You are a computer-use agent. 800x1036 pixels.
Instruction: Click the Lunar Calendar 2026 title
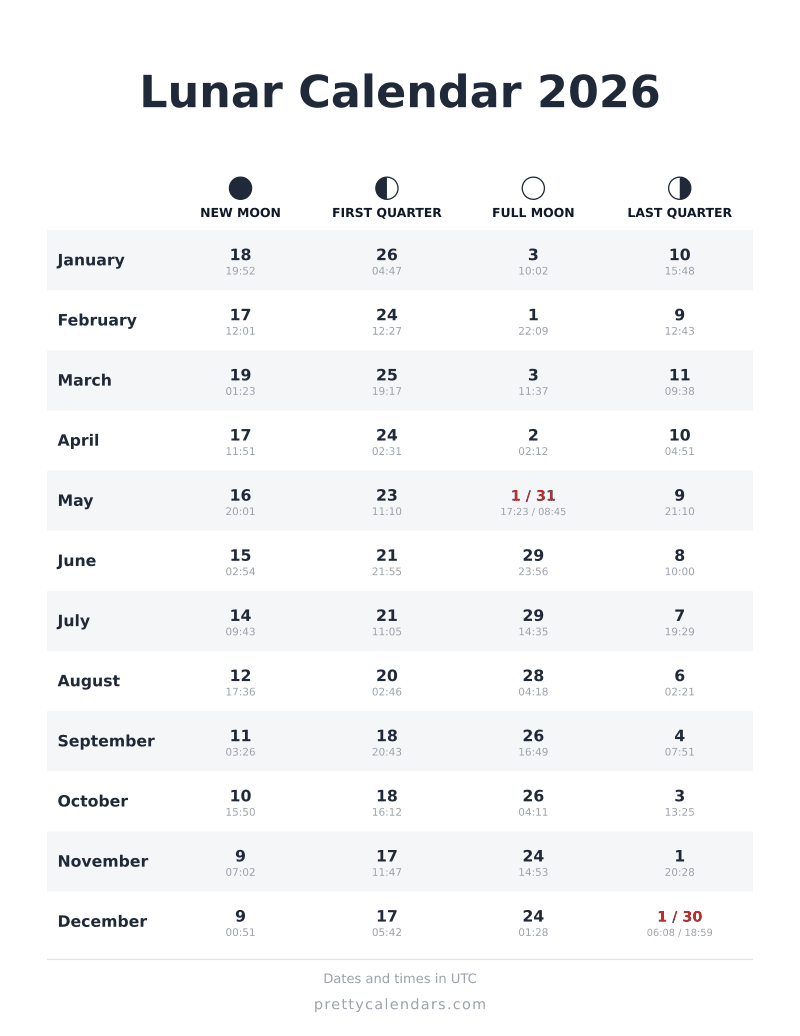click(400, 91)
